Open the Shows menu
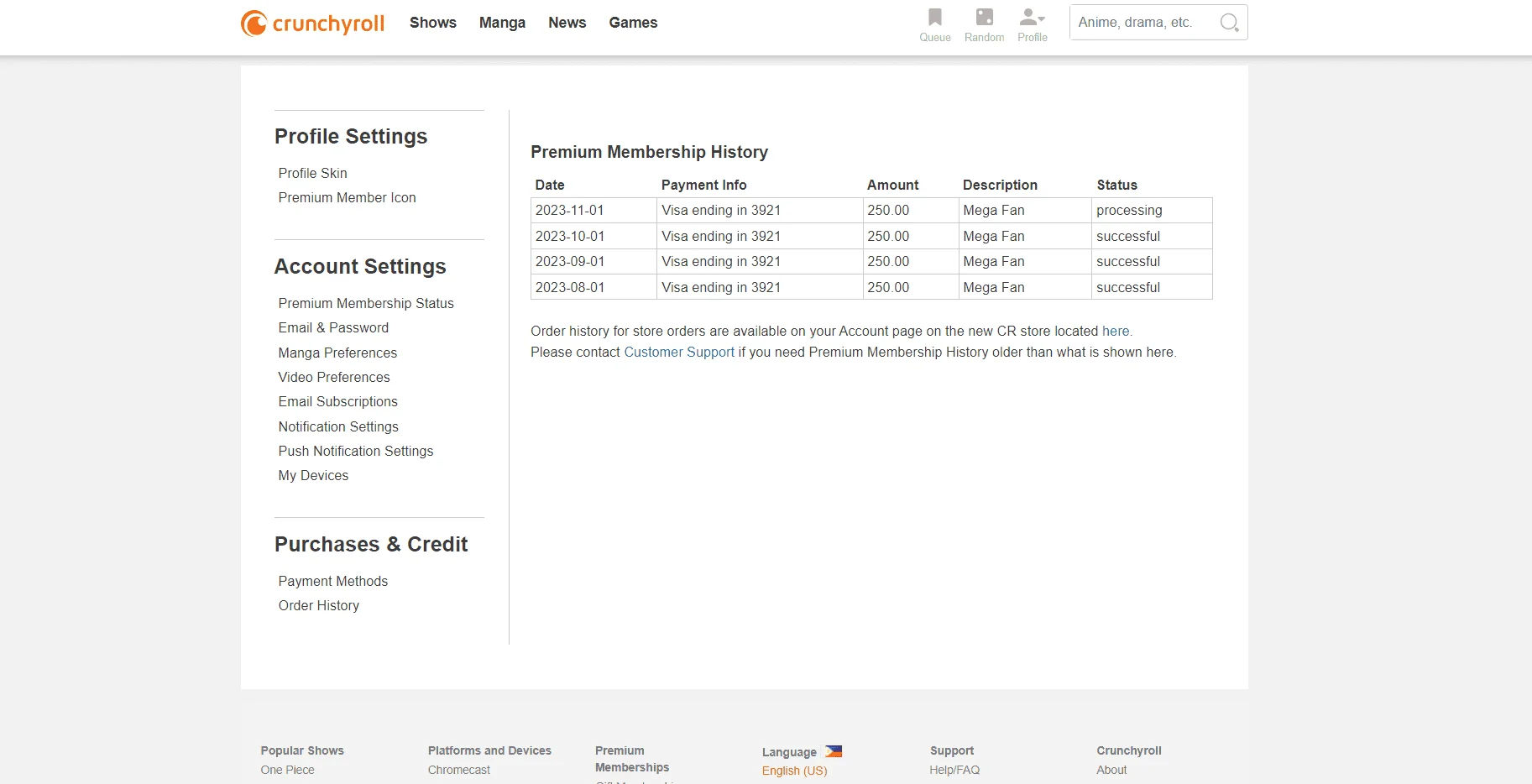 (x=433, y=23)
